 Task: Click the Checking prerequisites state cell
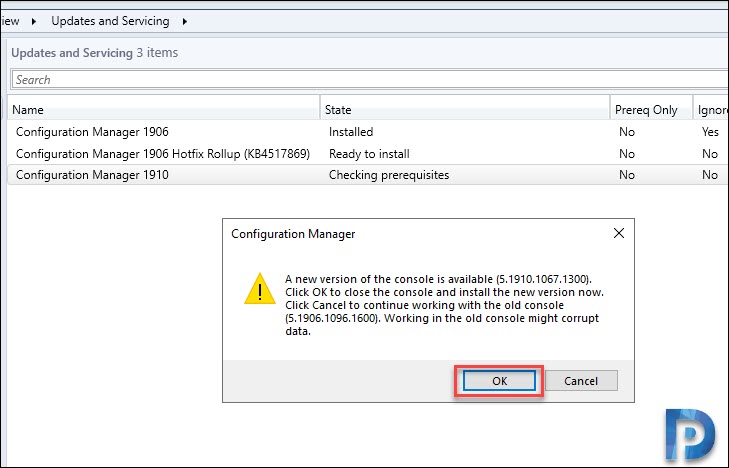389,175
